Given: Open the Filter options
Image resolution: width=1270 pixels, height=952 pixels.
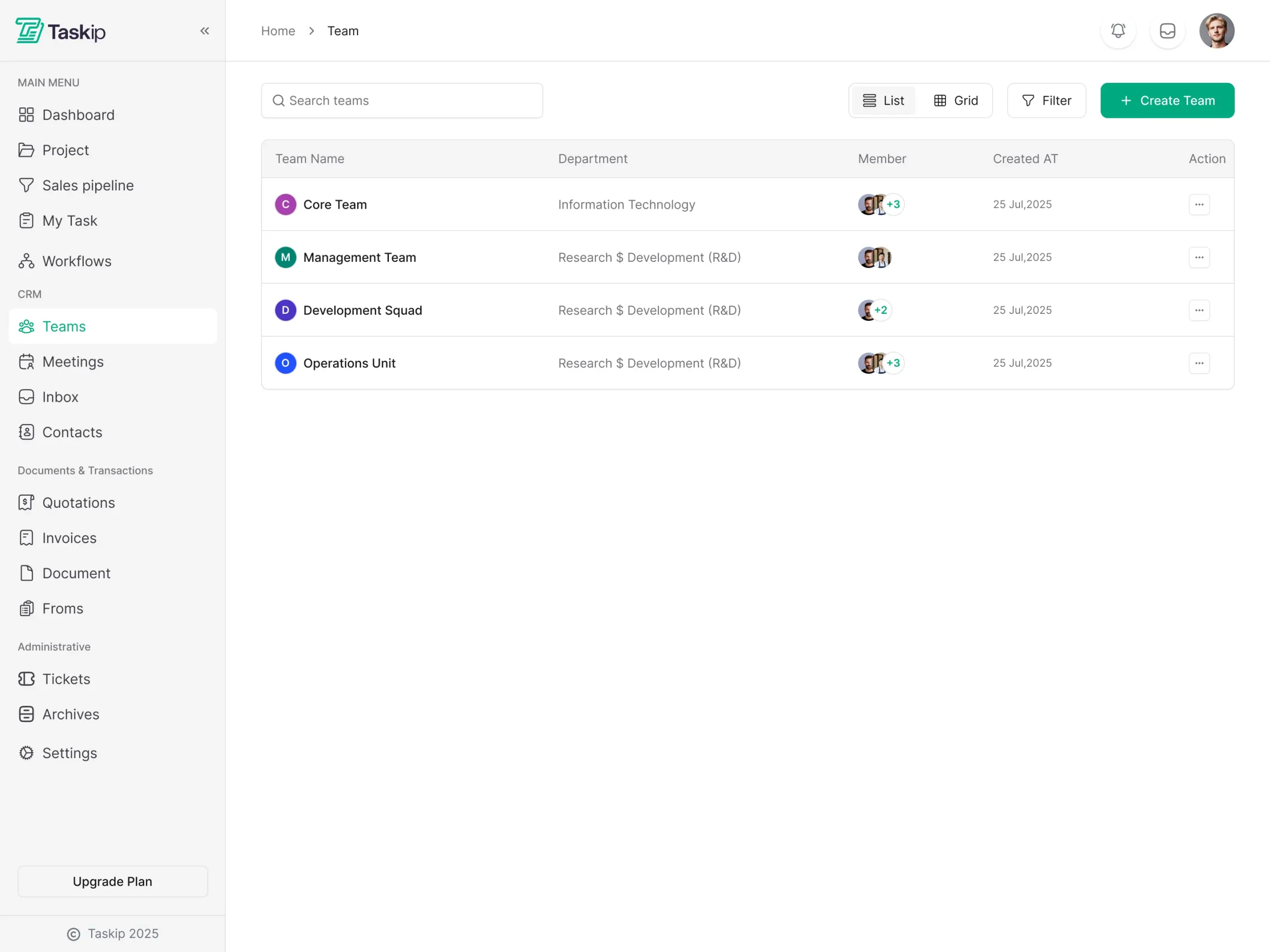Looking at the screenshot, I should pyautogui.click(x=1046, y=101).
